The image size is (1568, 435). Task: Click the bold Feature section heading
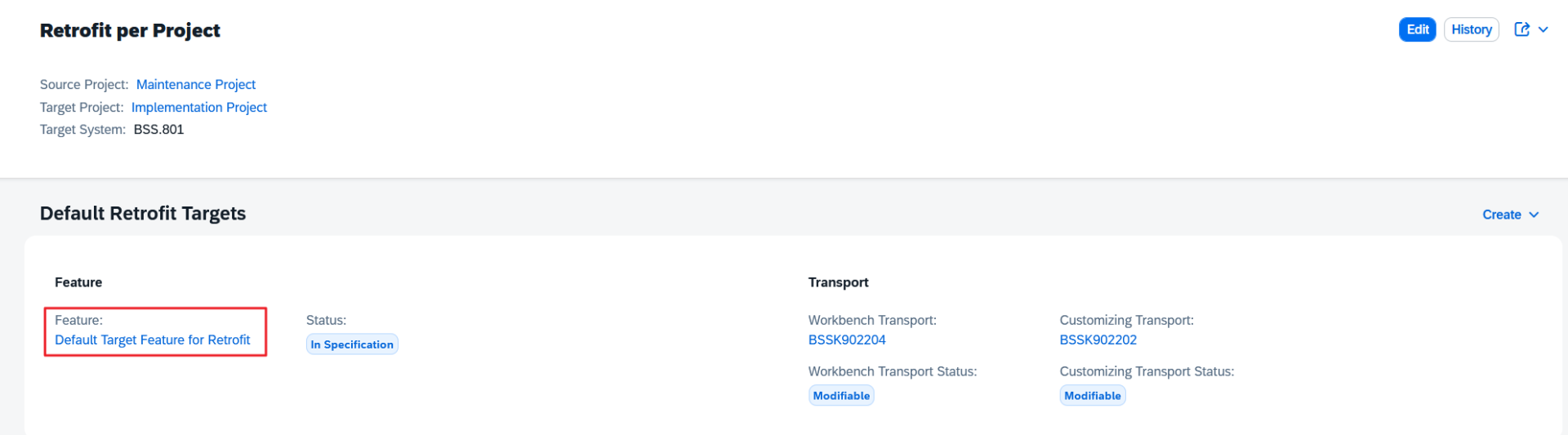(78, 282)
